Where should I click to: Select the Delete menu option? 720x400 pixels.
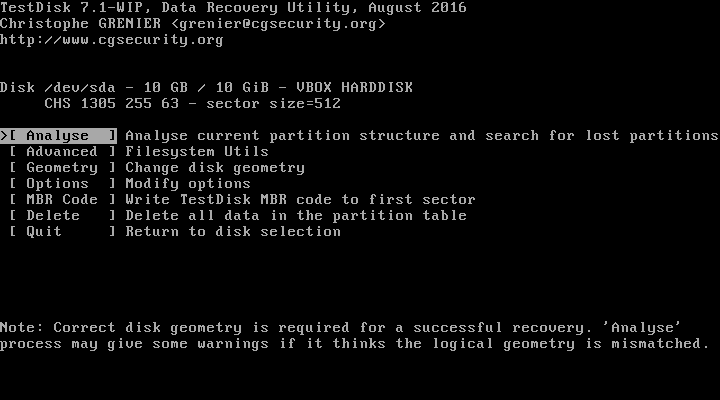click(x=62, y=215)
